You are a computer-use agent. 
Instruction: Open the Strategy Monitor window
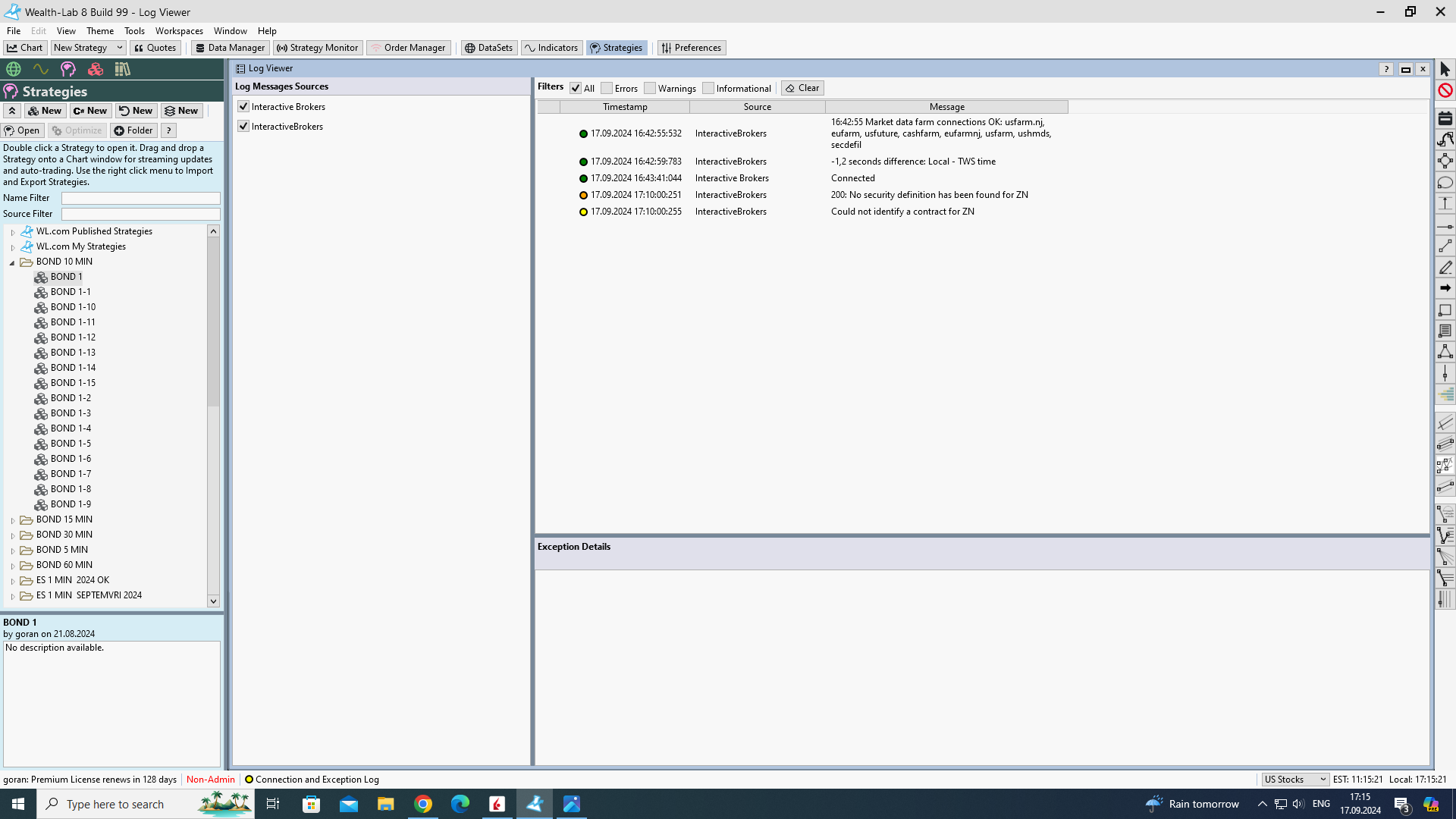[x=318, y=48]
